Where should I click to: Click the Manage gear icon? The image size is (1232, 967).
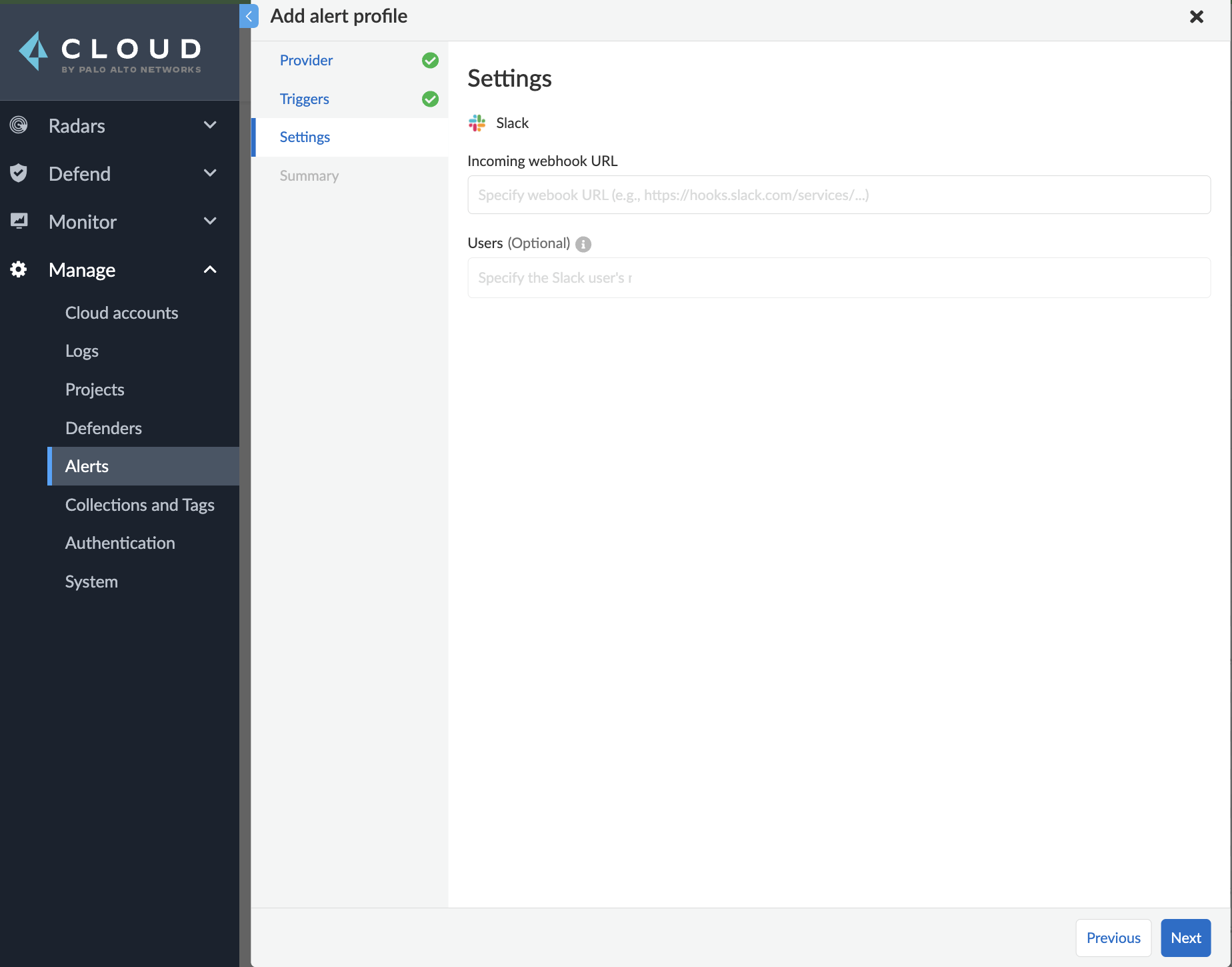19,269
